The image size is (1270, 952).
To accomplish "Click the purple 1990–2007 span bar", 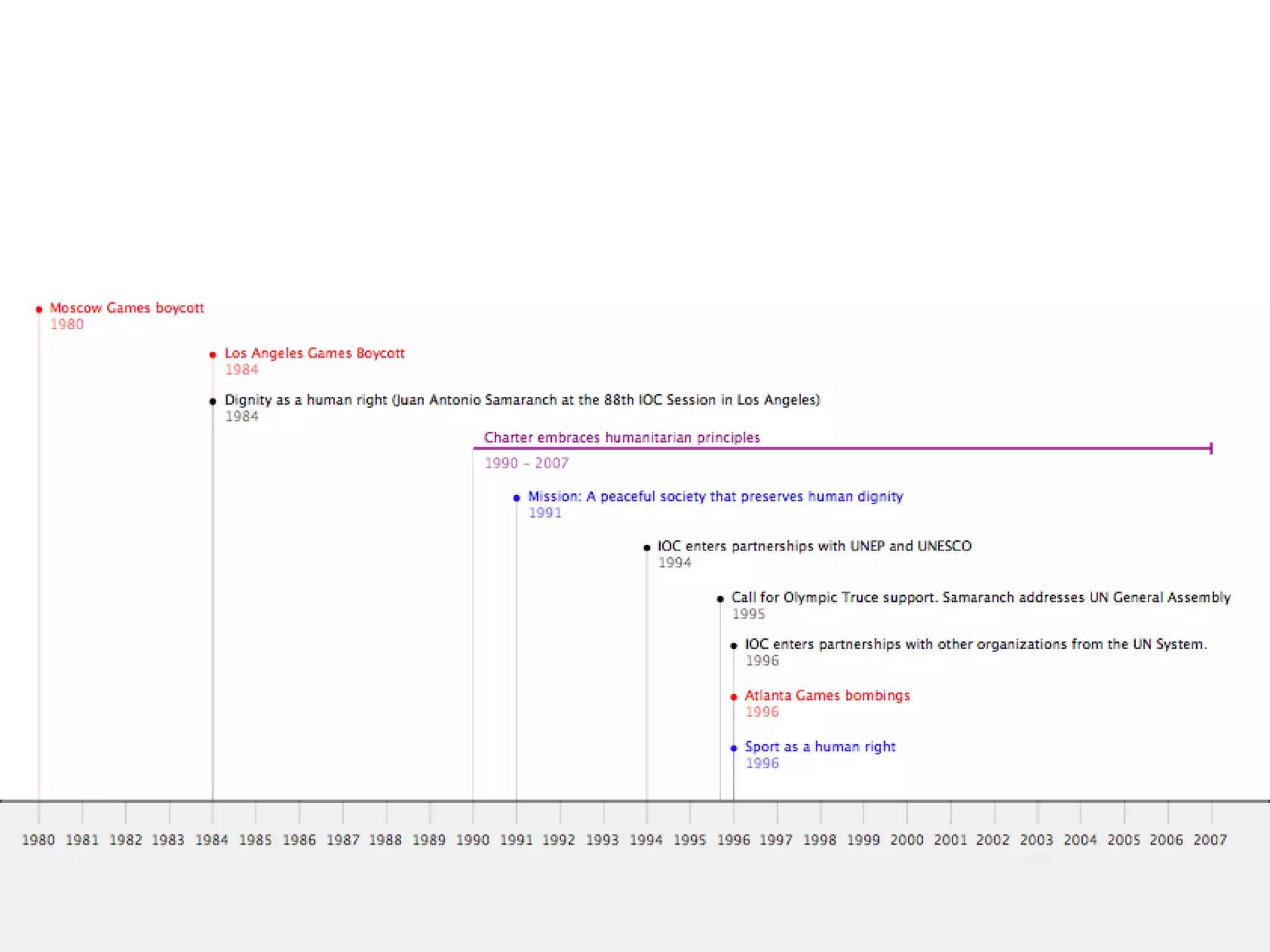I will [x=842, y=447].
